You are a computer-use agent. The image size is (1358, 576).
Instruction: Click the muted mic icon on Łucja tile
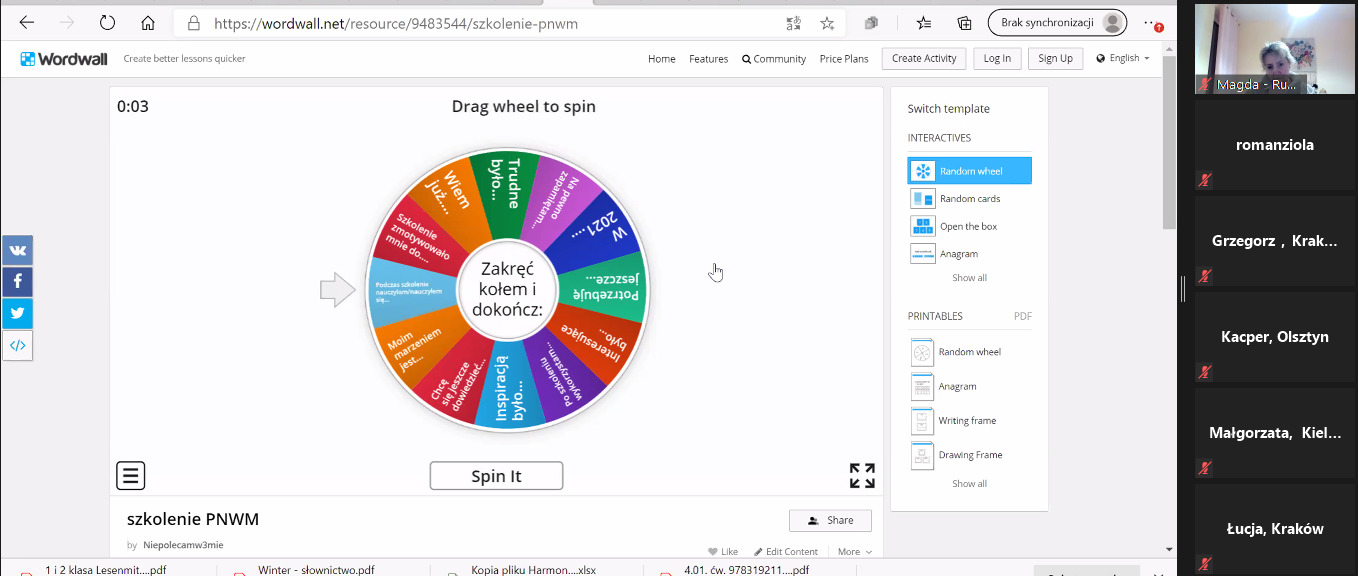tap(1205, 564)
